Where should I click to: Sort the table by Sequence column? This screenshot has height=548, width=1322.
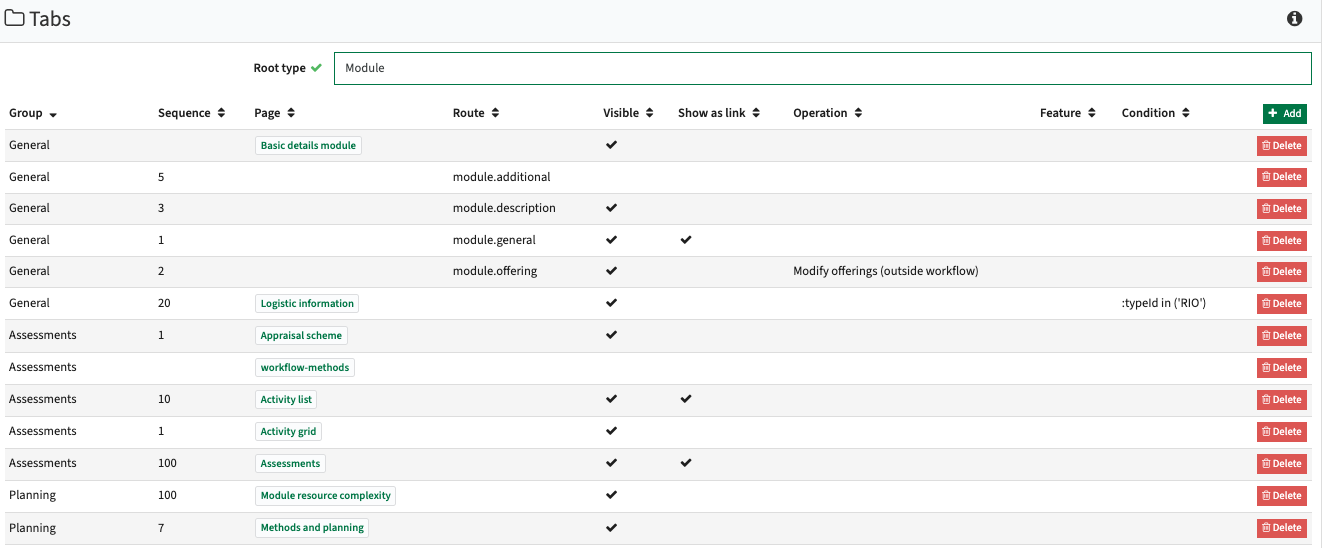point(192,113)
